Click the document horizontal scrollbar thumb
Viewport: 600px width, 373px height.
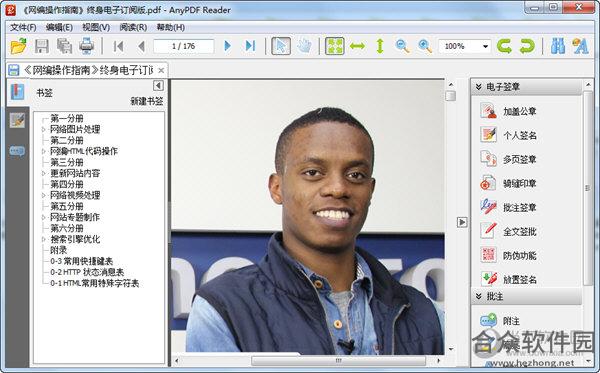point(338,360)
